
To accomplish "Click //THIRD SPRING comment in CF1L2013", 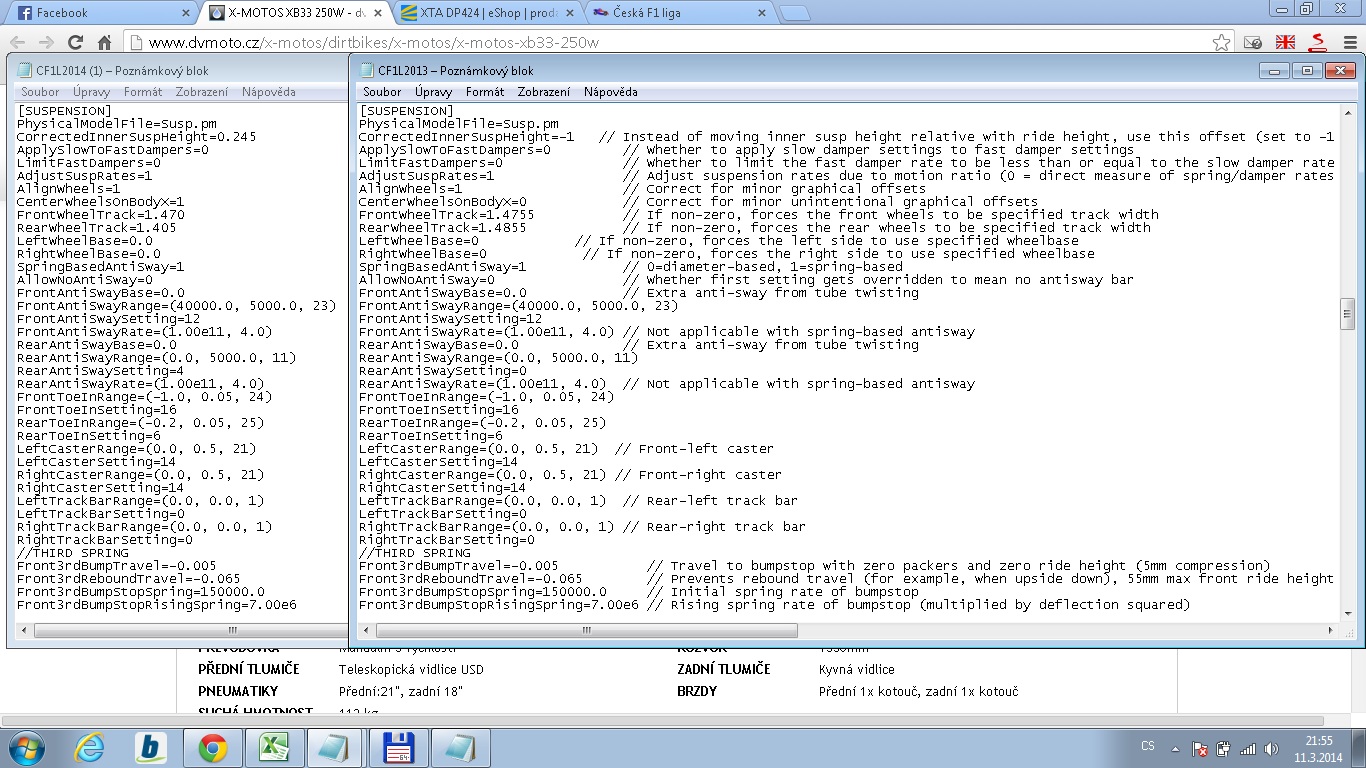I will (x=414, y=553).
